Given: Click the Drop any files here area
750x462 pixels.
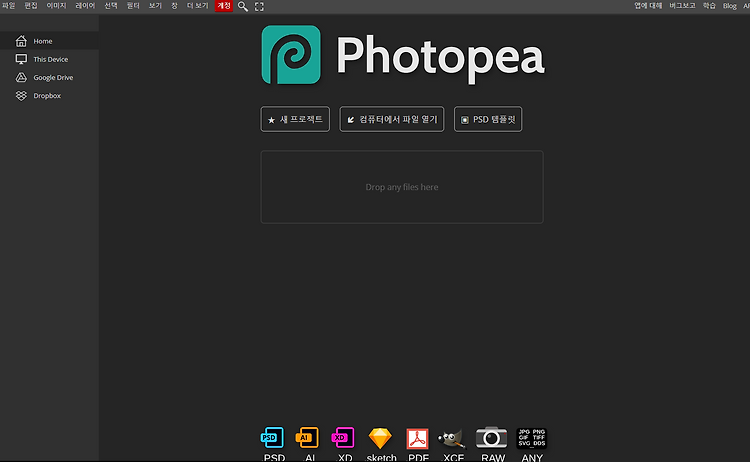Looking at the screenshot, I should [x=402, y=187].
